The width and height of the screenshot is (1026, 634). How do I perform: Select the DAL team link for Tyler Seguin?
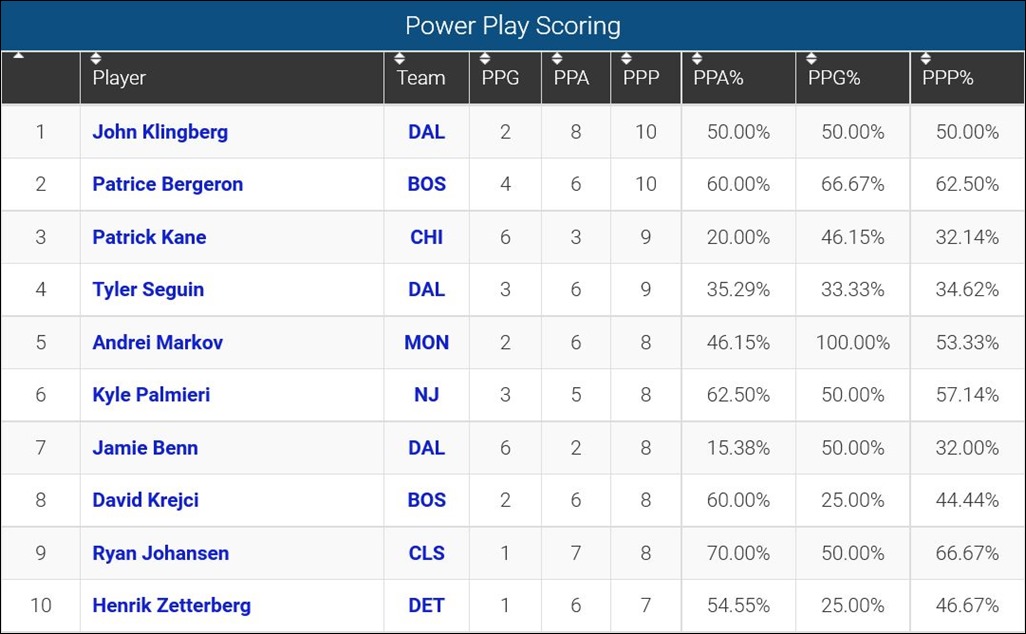426,289
